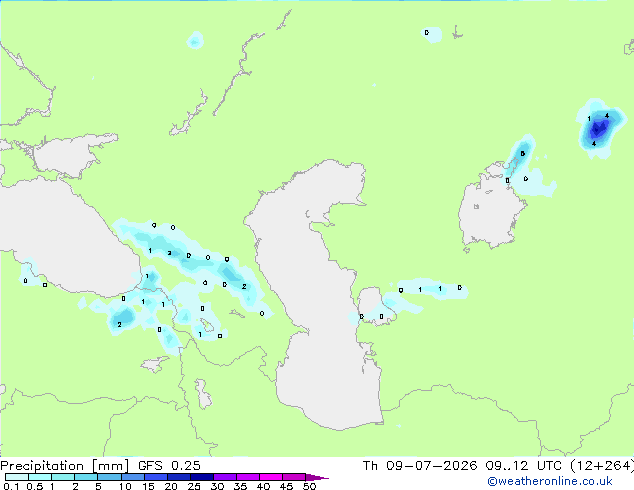Select the 2–5 mm legend color swatch
The width and height of the screenshot is (634, 490).
click(86, 477)
